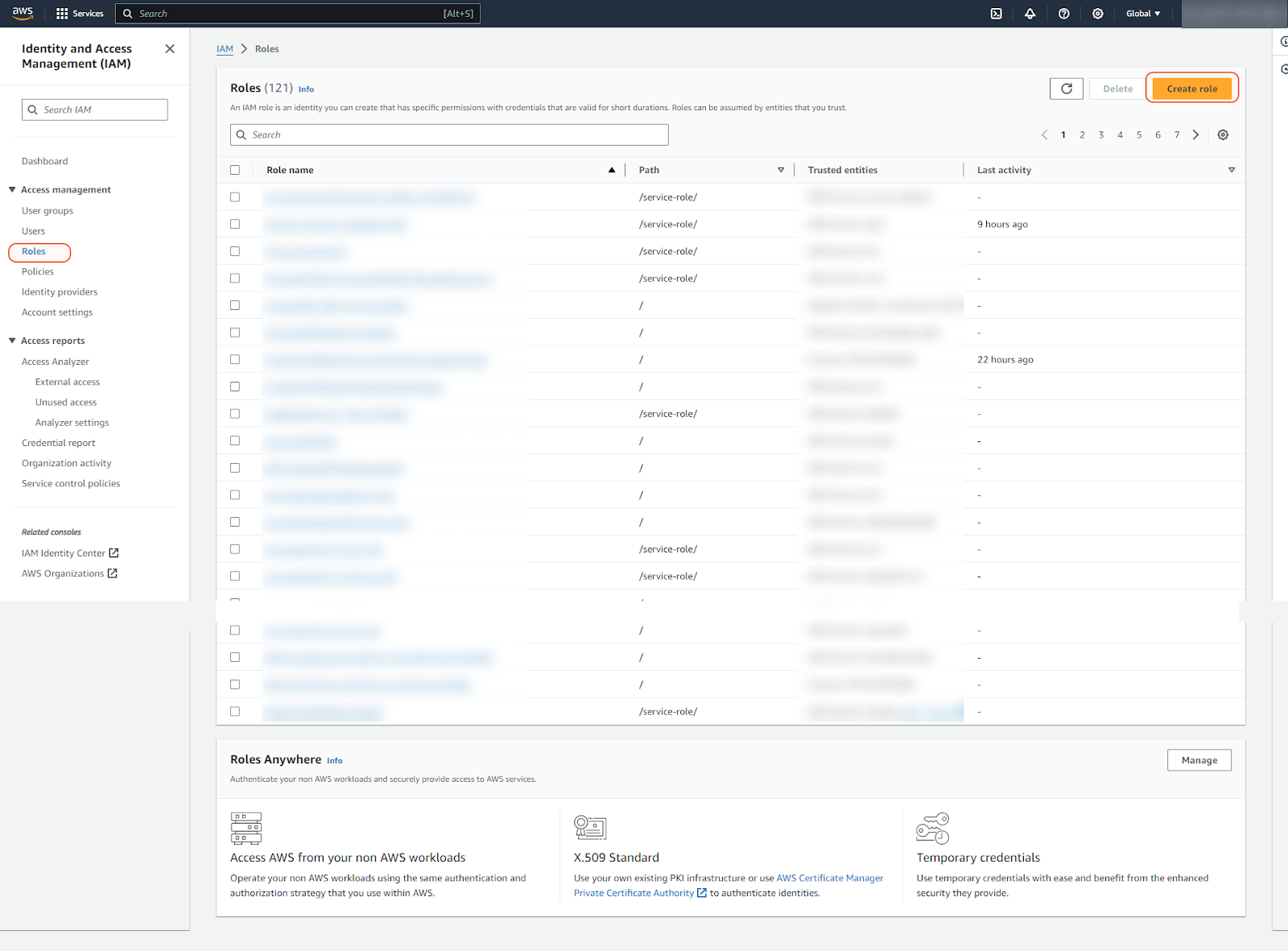Toggle the select all roles checkbox
The height and width of the screenshot is (951, 1288).
[235, 170]
